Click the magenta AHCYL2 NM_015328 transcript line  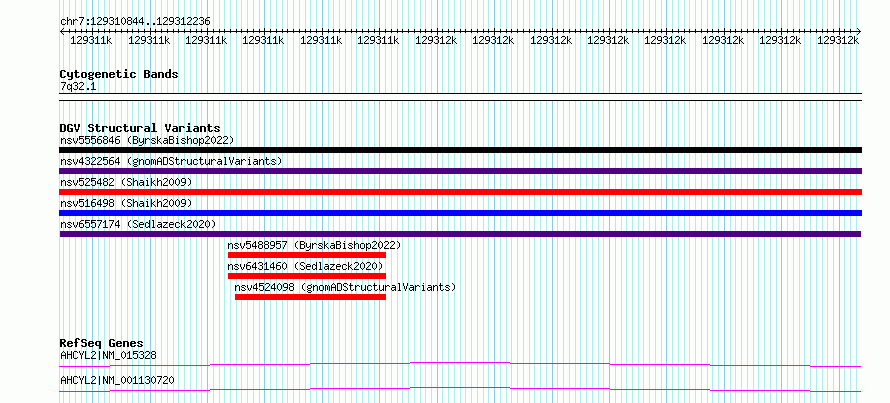coord(460,364)
